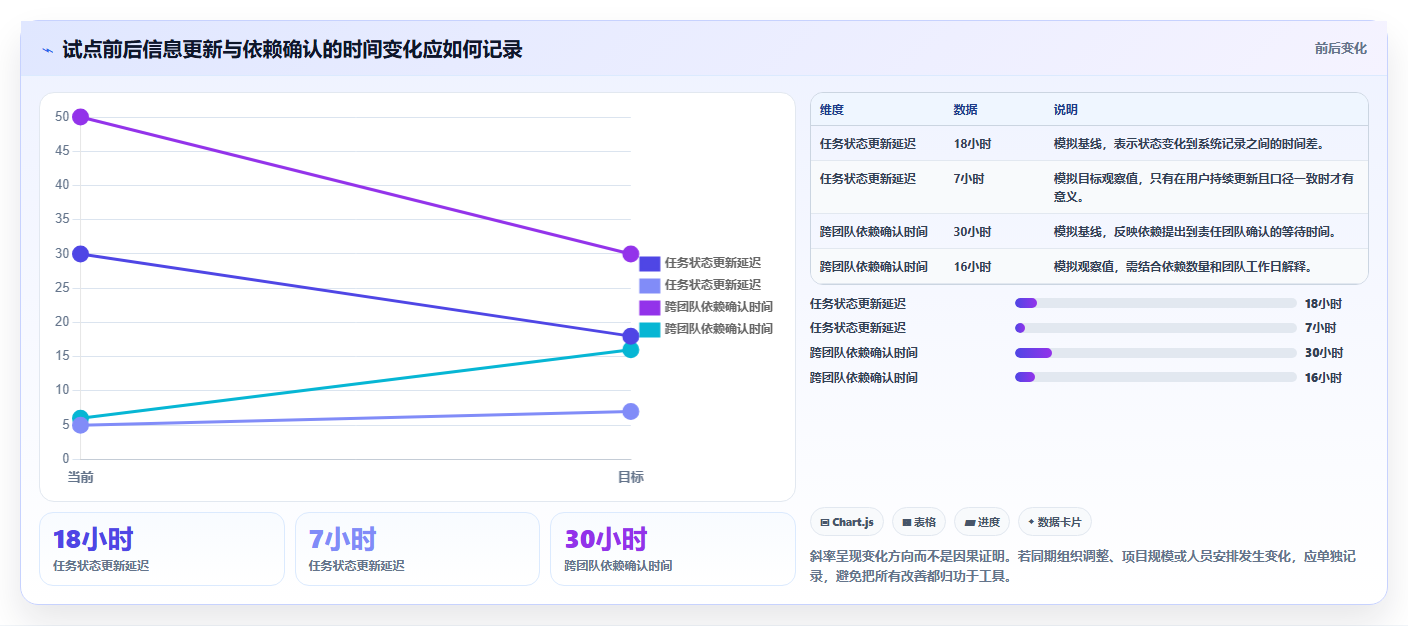The height and width of the screenshot is (626, 1408).
Task: Click the 表格 chip icon
Action: (x=906, y=522)
